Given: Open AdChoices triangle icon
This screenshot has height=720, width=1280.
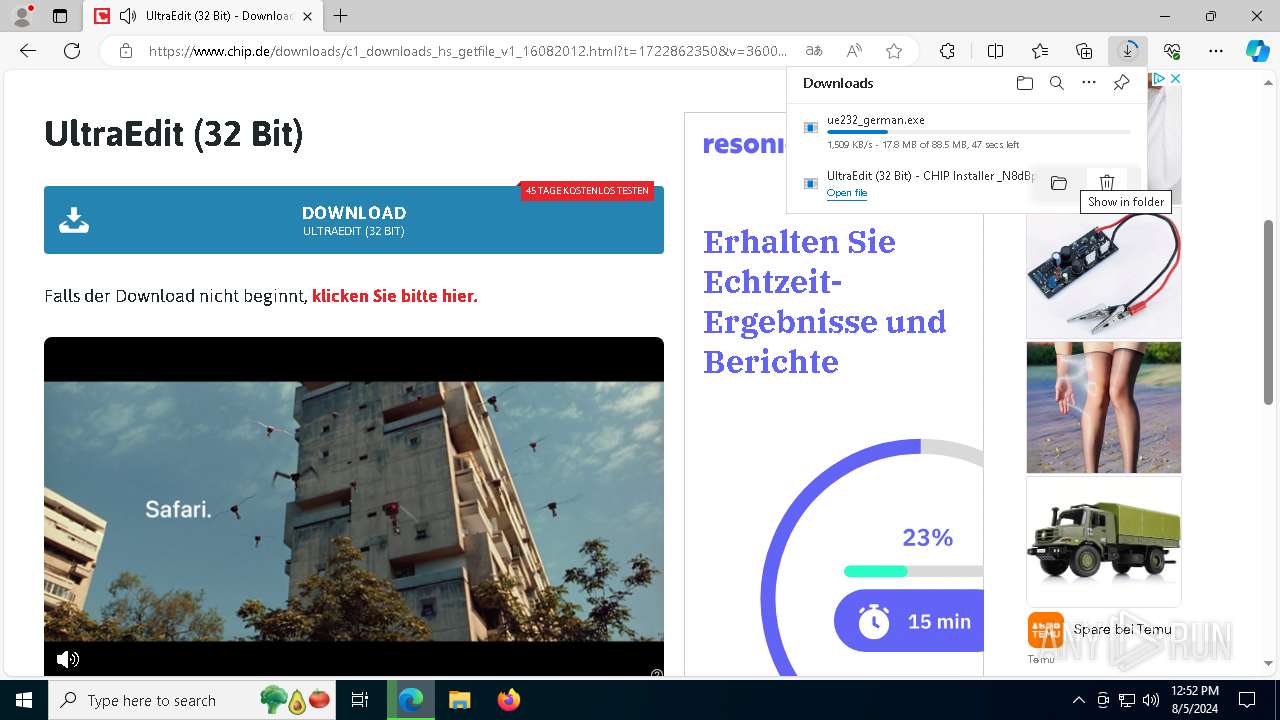Looking at the screenshot, I should [1160, 78].
